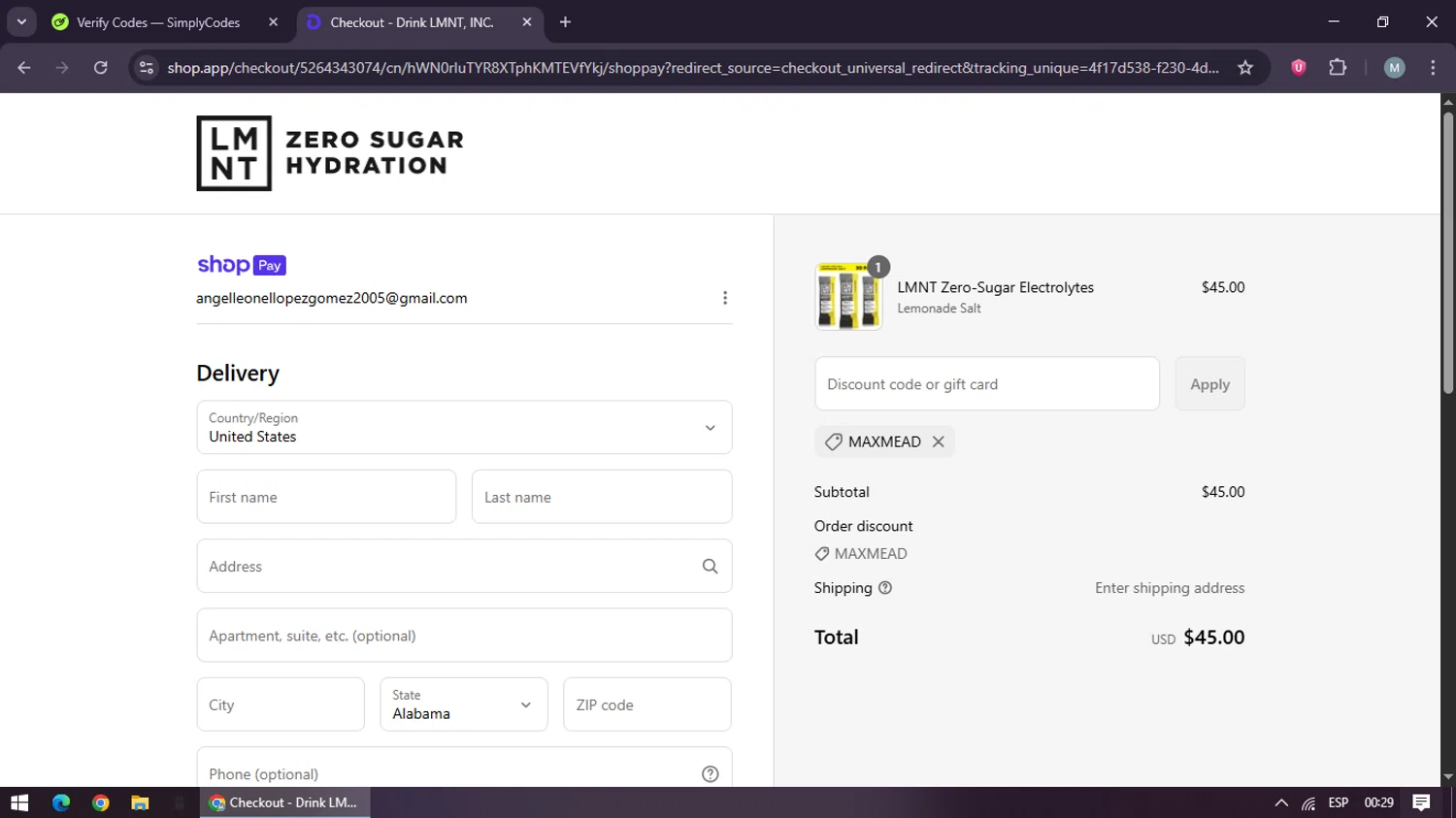Go back to the previous page
Viewport: 1456px width, 818px height.
(x=24, y=68)
